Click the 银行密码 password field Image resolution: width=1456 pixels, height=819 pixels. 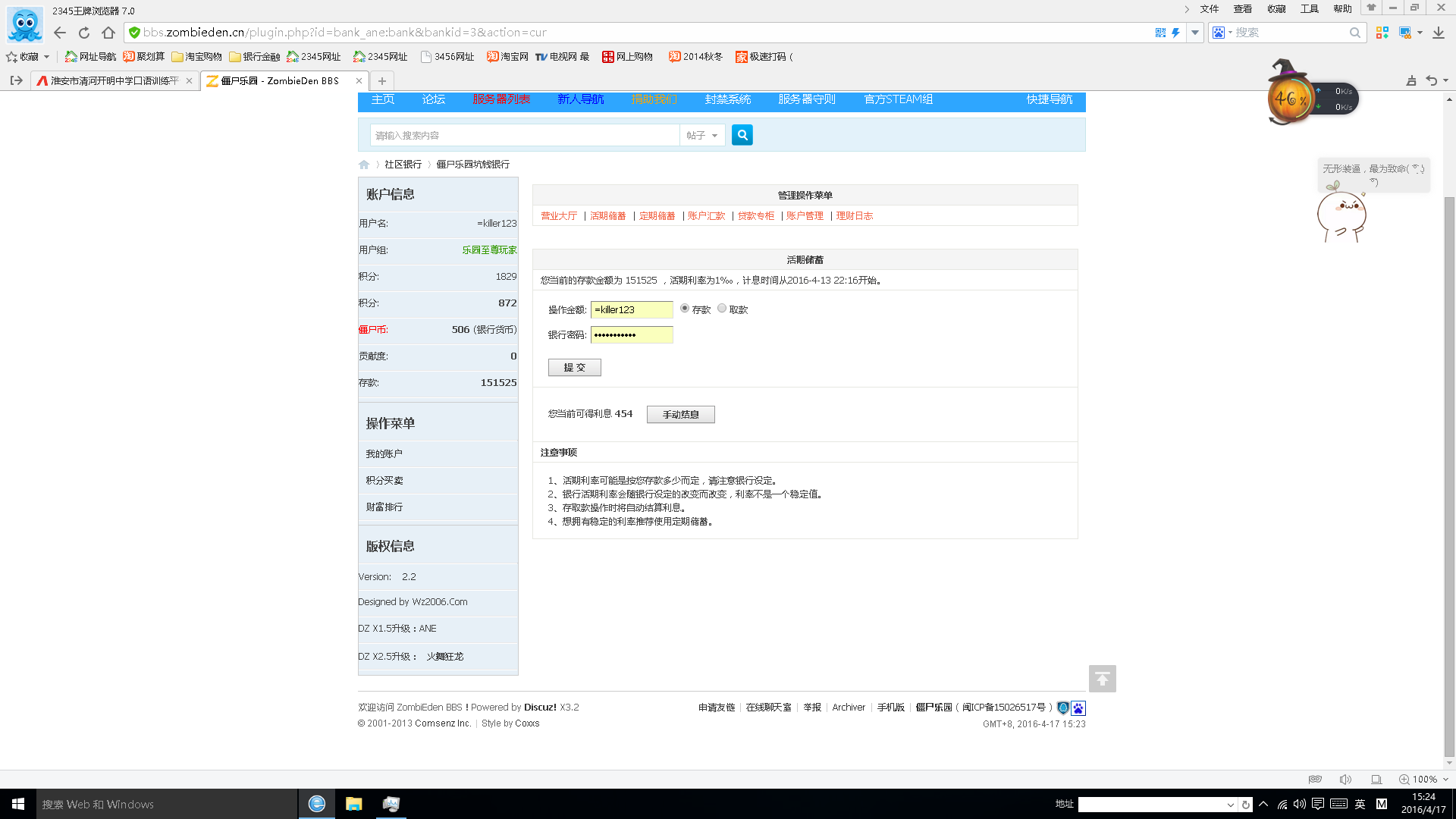point(632,334)
